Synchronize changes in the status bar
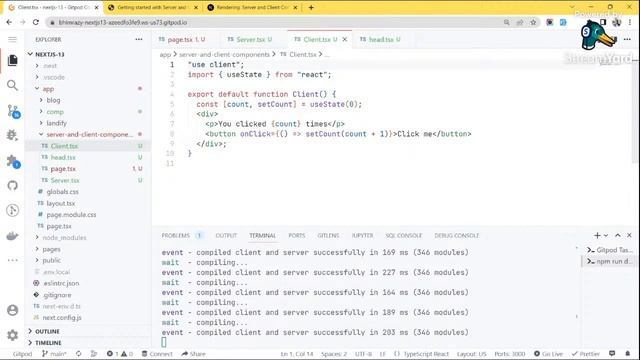 (78, 353)
